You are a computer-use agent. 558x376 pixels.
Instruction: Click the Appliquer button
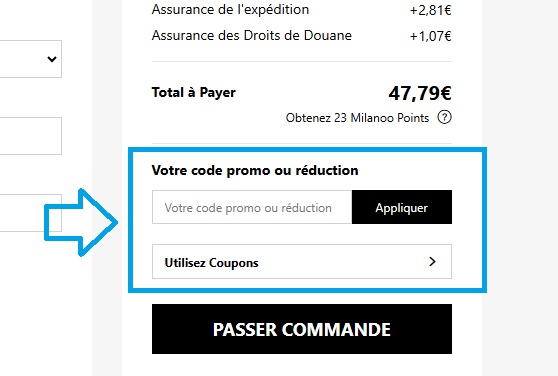pos(402,207)
